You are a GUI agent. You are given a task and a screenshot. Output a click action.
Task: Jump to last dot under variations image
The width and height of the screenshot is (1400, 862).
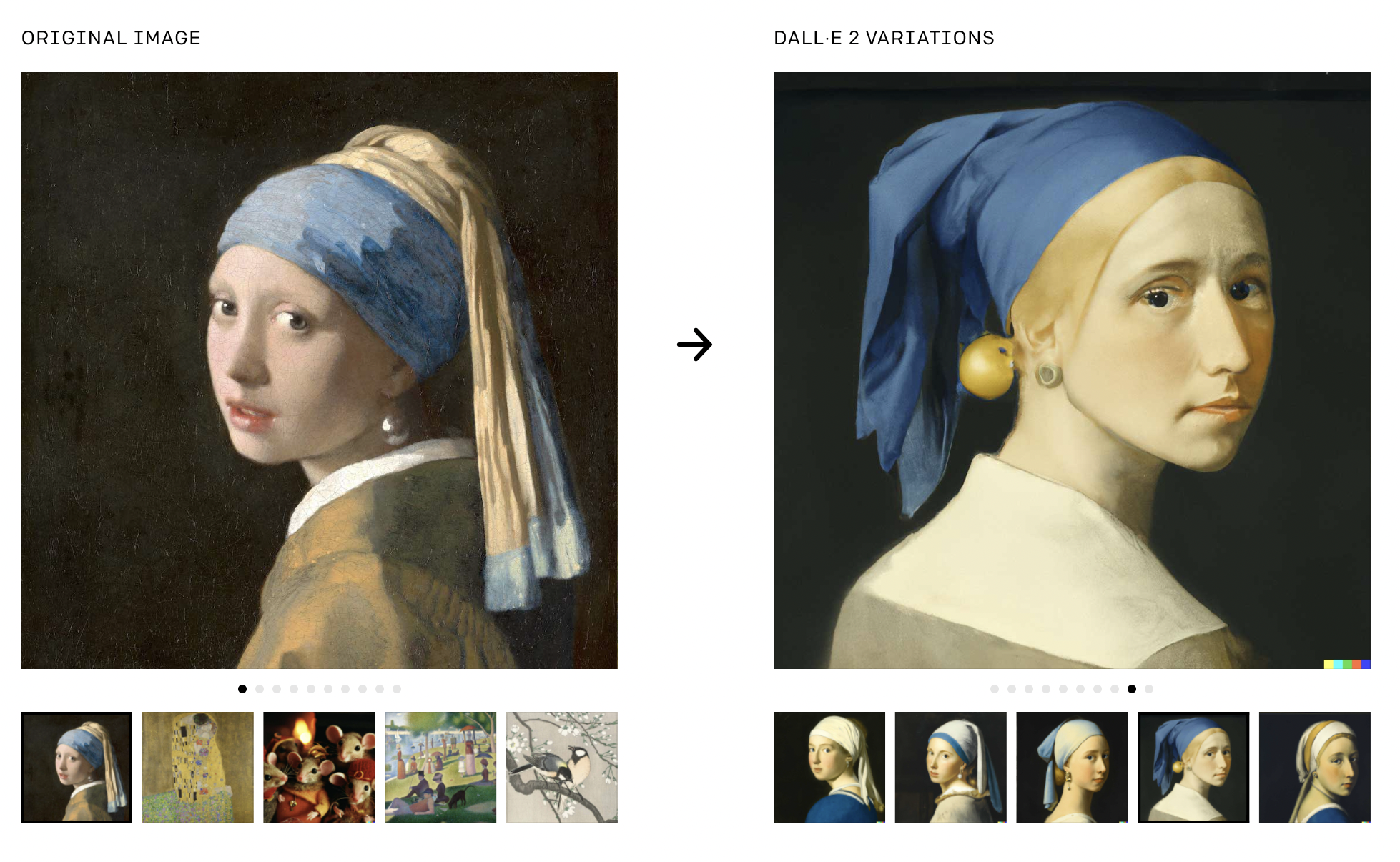(x=1149, y=689)
